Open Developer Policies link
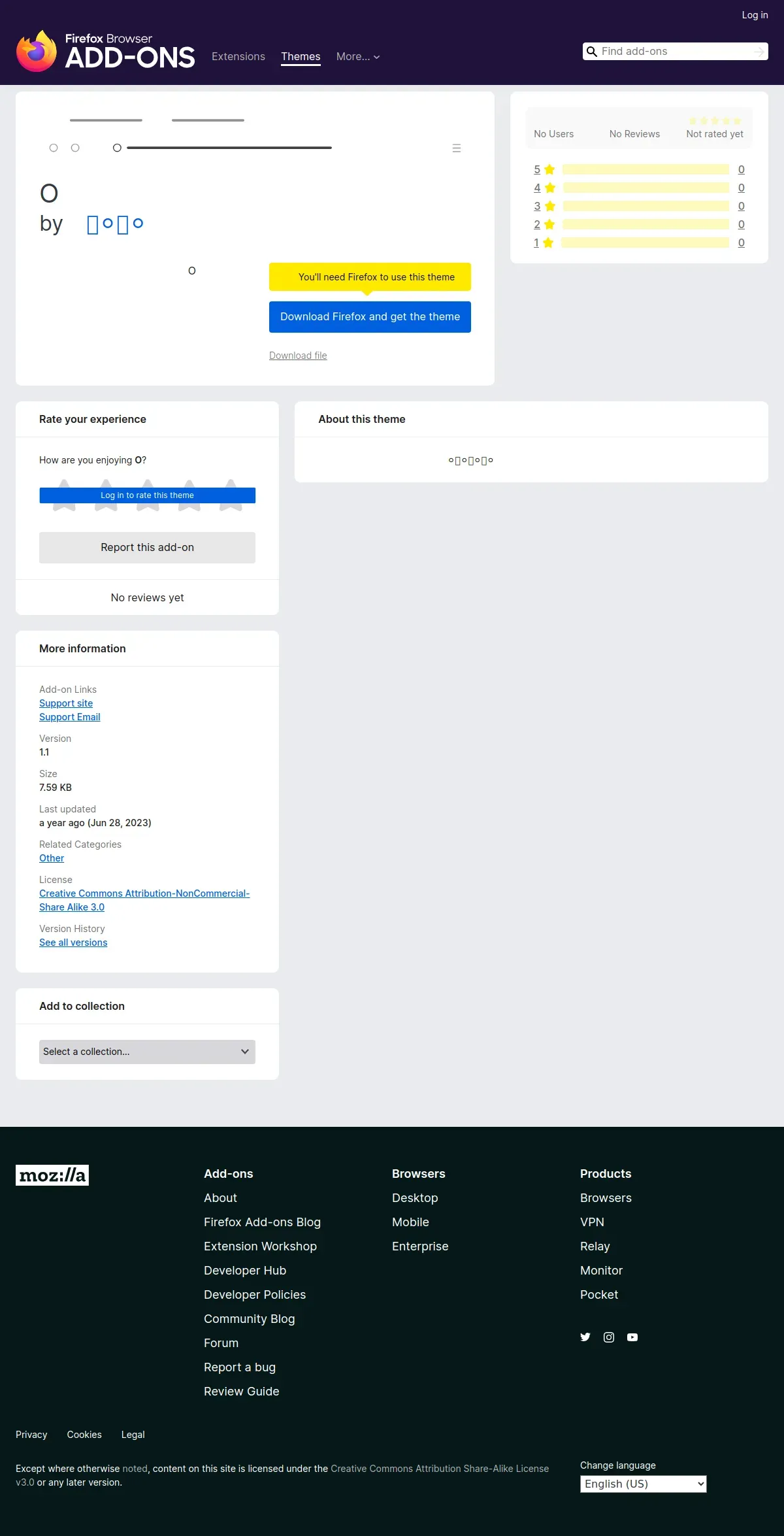 255,1295
